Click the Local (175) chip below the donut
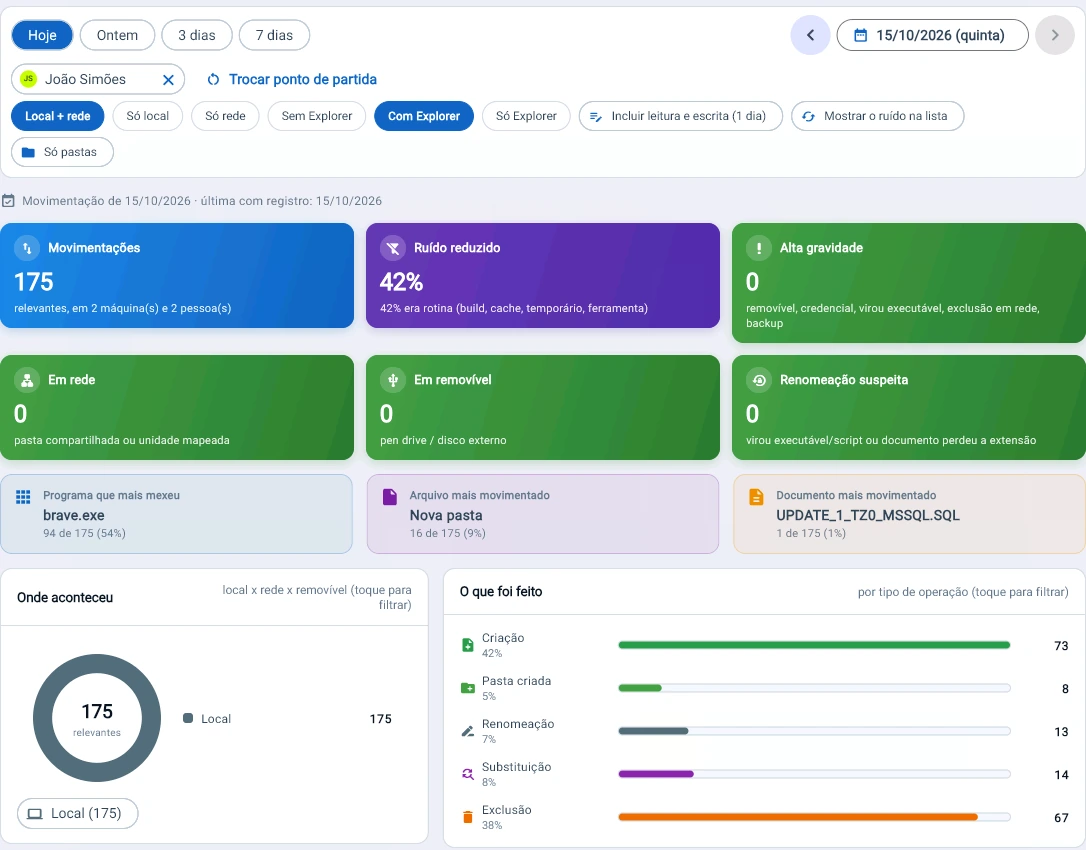The image size is (1086, 850). [78, 813]
